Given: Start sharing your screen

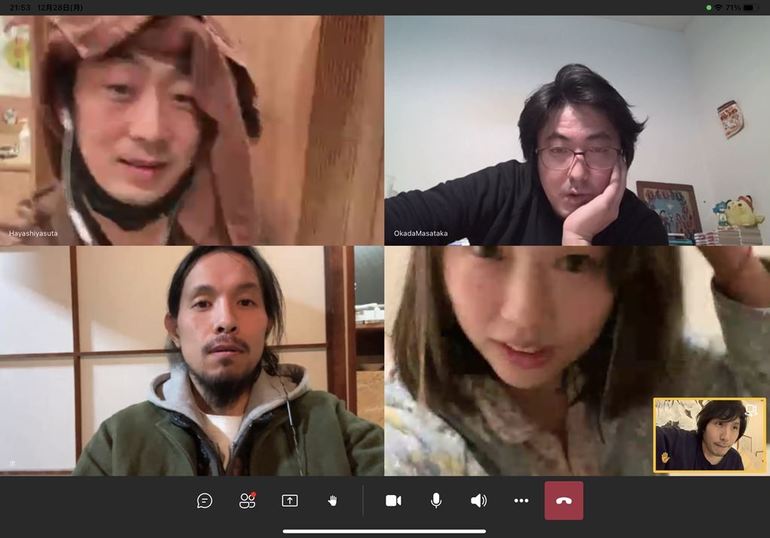Looking at the screenshot, I should click(x=290, y=500).
